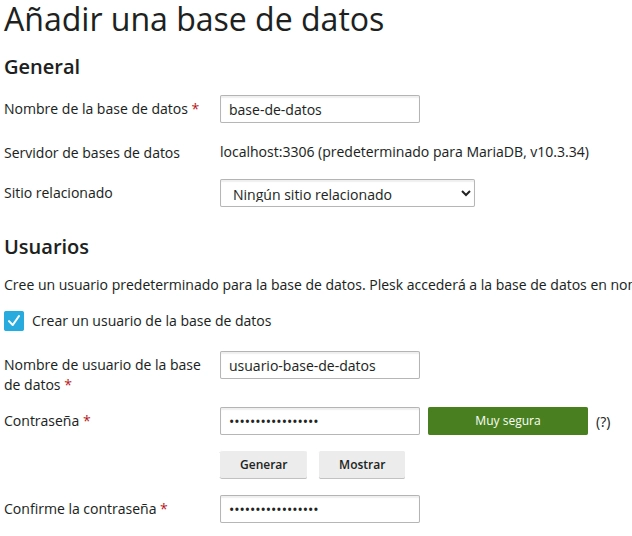Click the 'Cree un usuario predeterminado' description text
This screenshot has width=632, height=536.
[318, 285]
